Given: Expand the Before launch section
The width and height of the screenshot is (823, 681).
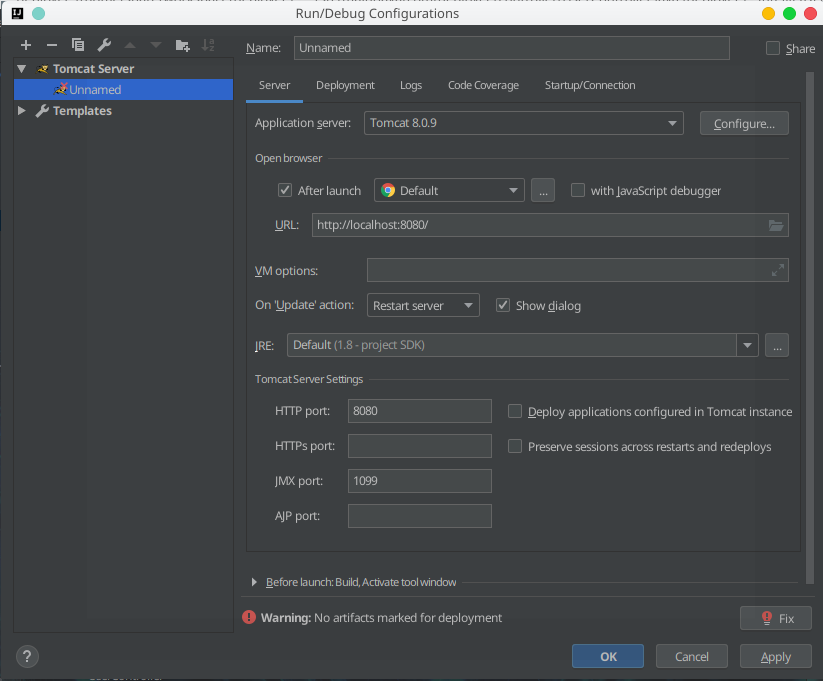Looking at the screenshot, I should 255,582.
